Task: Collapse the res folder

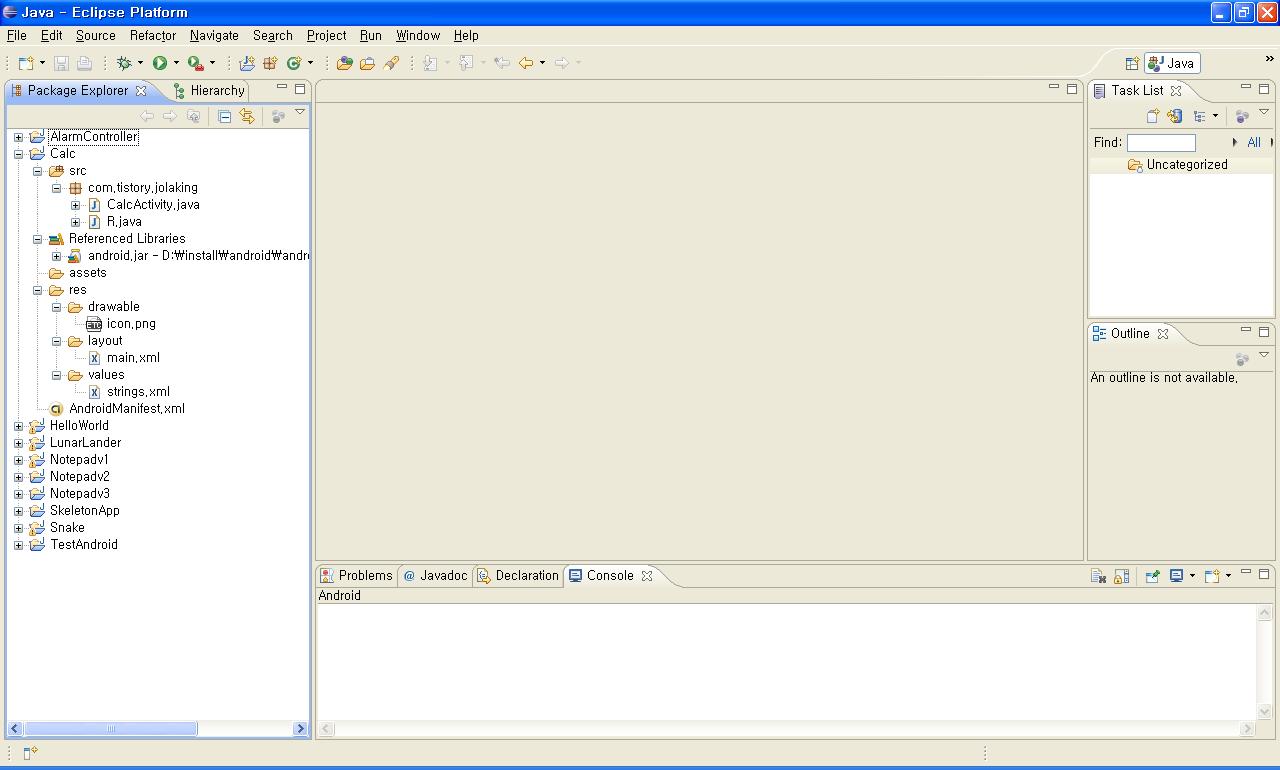Action: click(x=37, y=290)
